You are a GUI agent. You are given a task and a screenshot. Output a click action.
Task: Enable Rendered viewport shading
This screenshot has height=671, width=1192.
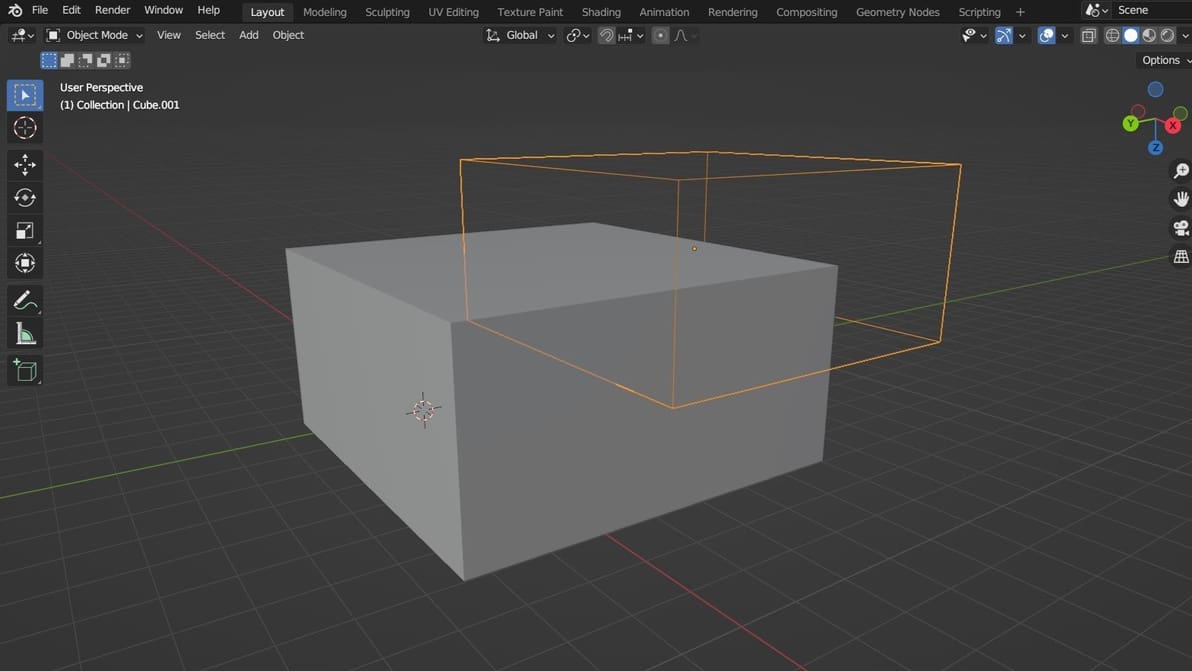tap(1167, 35)
